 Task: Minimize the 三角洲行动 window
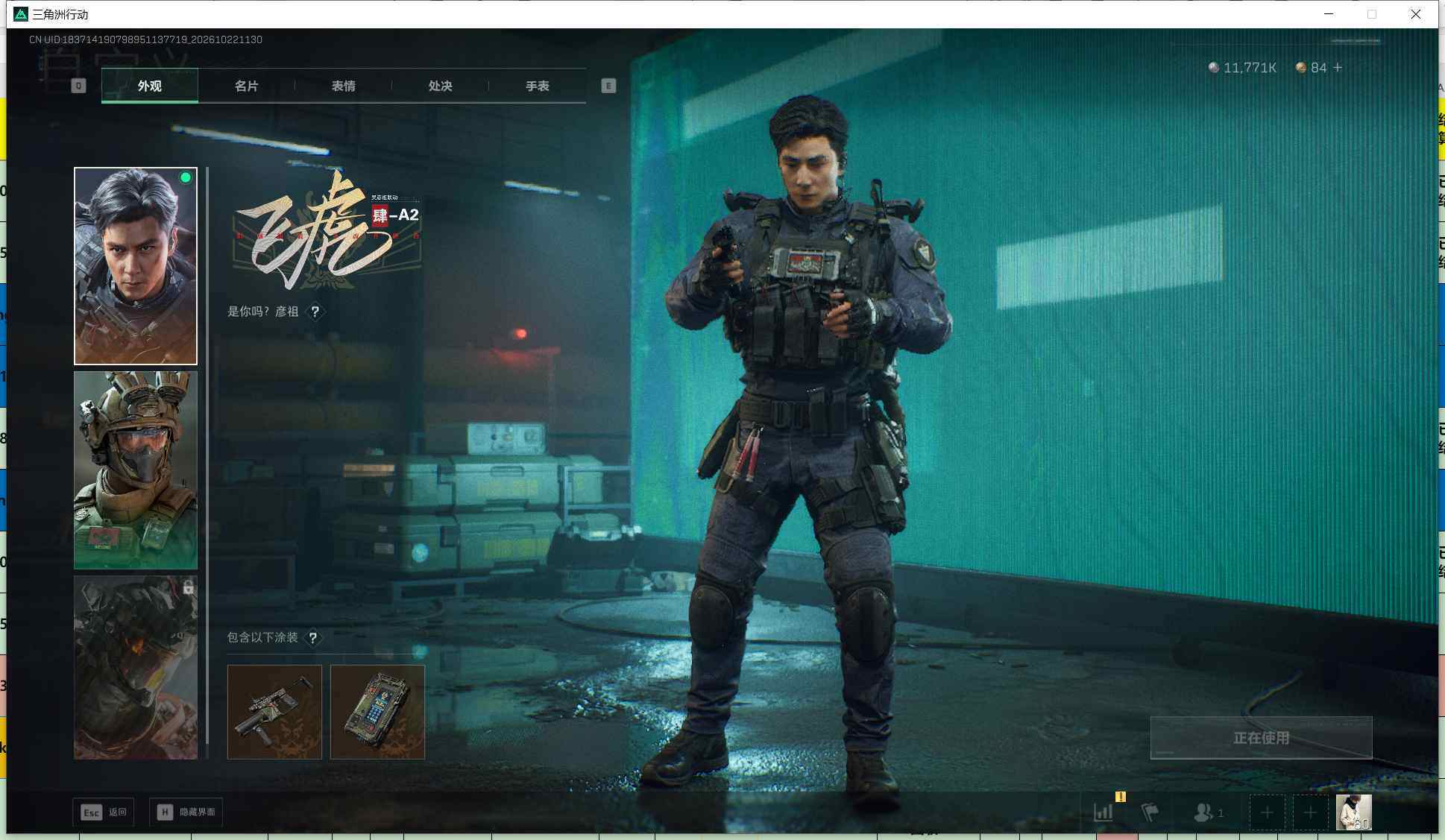[1328, 14]
